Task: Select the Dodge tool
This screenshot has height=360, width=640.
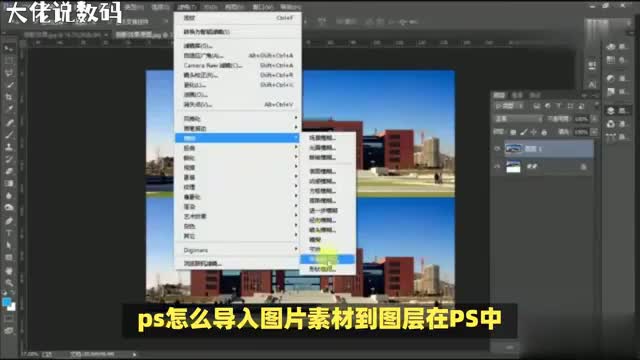Action: pyautogui.click(x=9, y=208)
